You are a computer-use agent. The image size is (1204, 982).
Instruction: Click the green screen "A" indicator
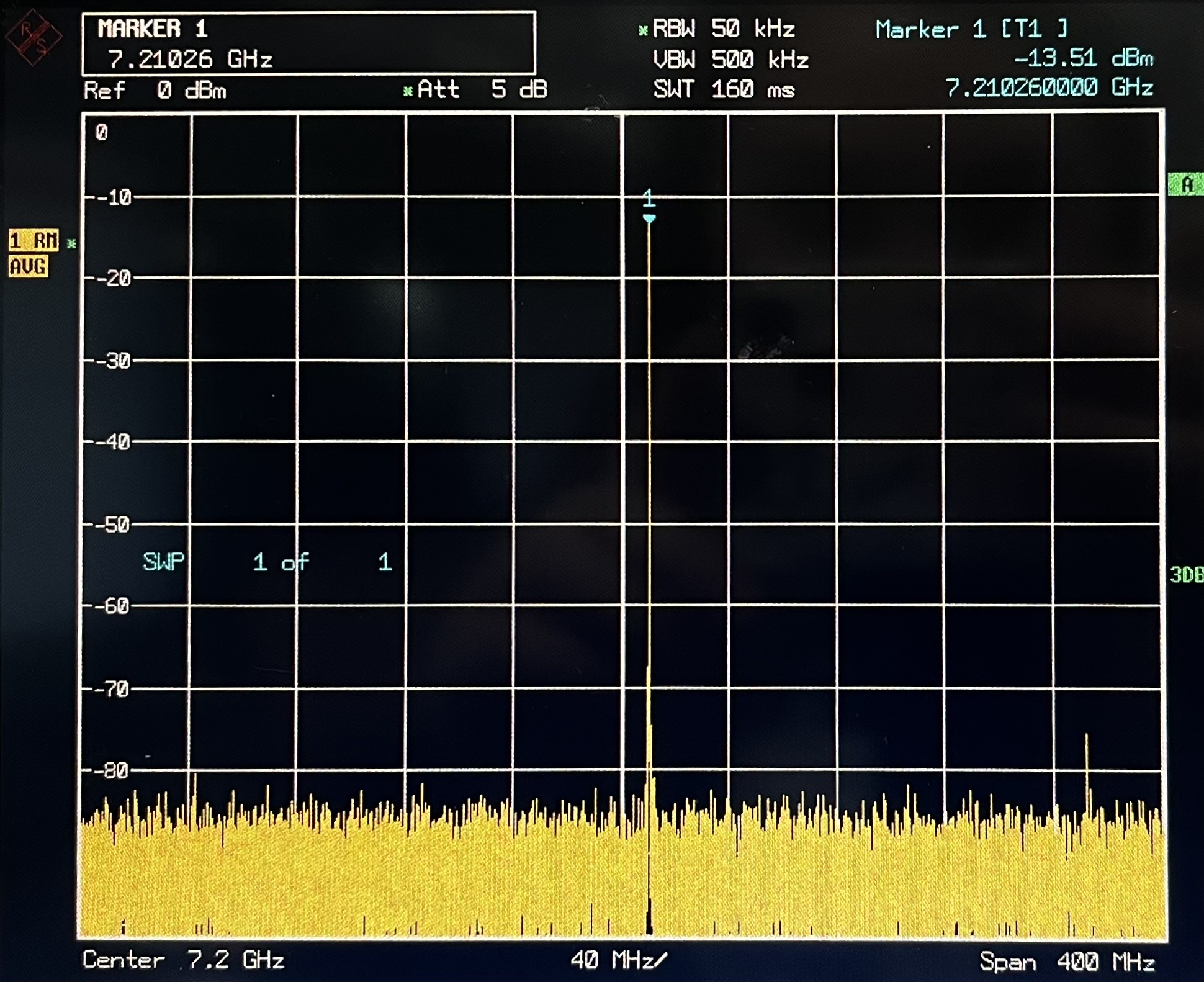tap(1187, 184)
